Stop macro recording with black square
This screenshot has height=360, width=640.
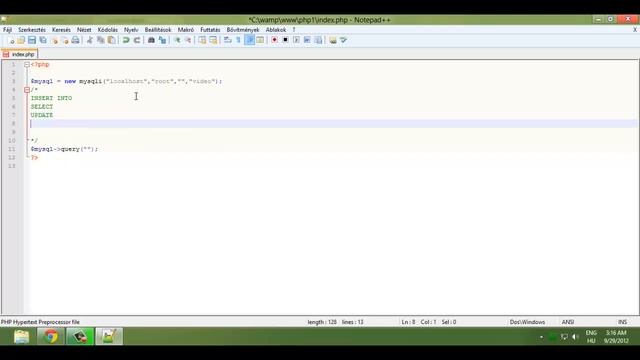coord(285,40)
